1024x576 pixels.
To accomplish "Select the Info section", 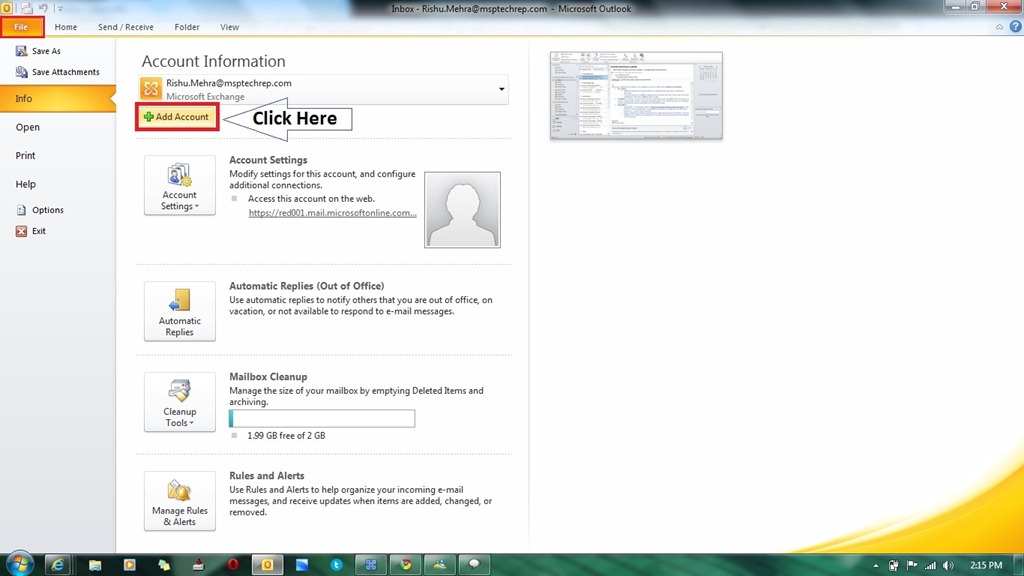I will click(57, 99).
